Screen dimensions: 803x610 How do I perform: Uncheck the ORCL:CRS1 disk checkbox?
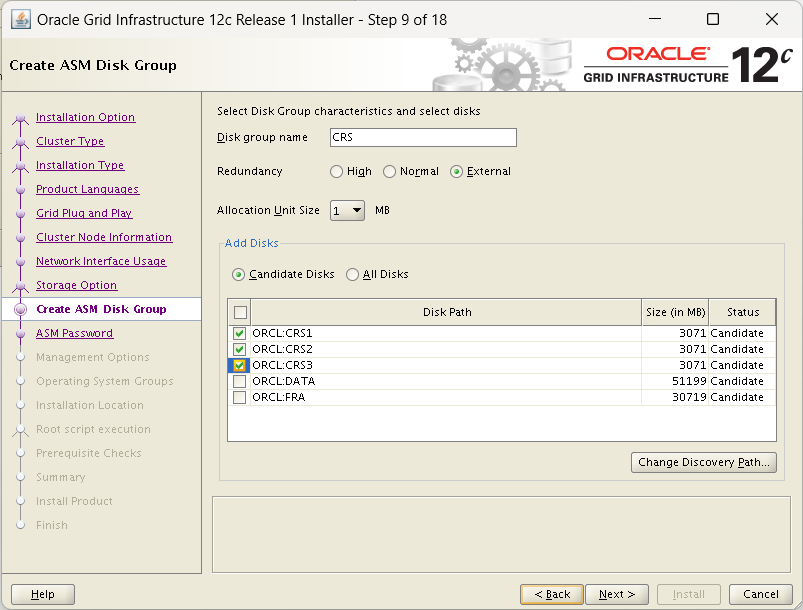coord(239,333)
